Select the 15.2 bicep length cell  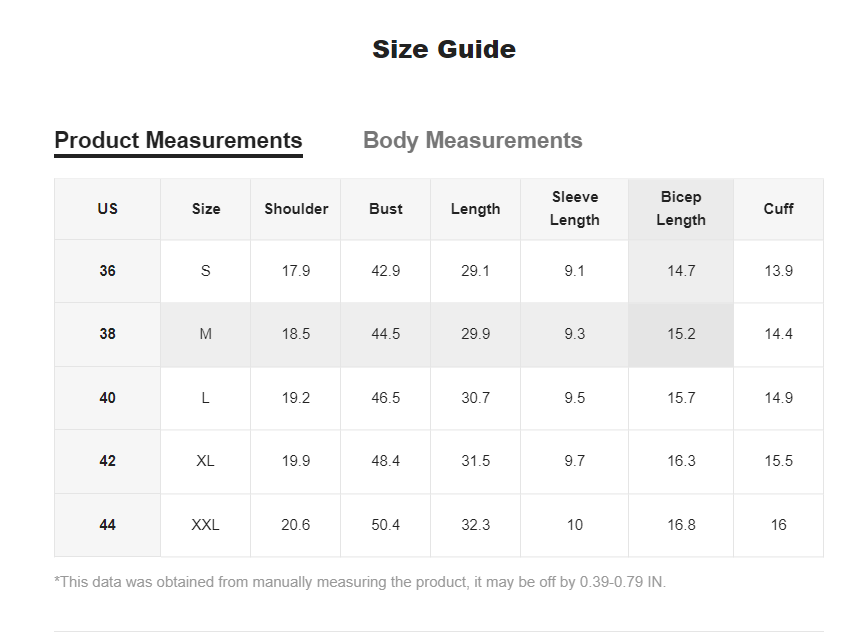coord(681,334)
